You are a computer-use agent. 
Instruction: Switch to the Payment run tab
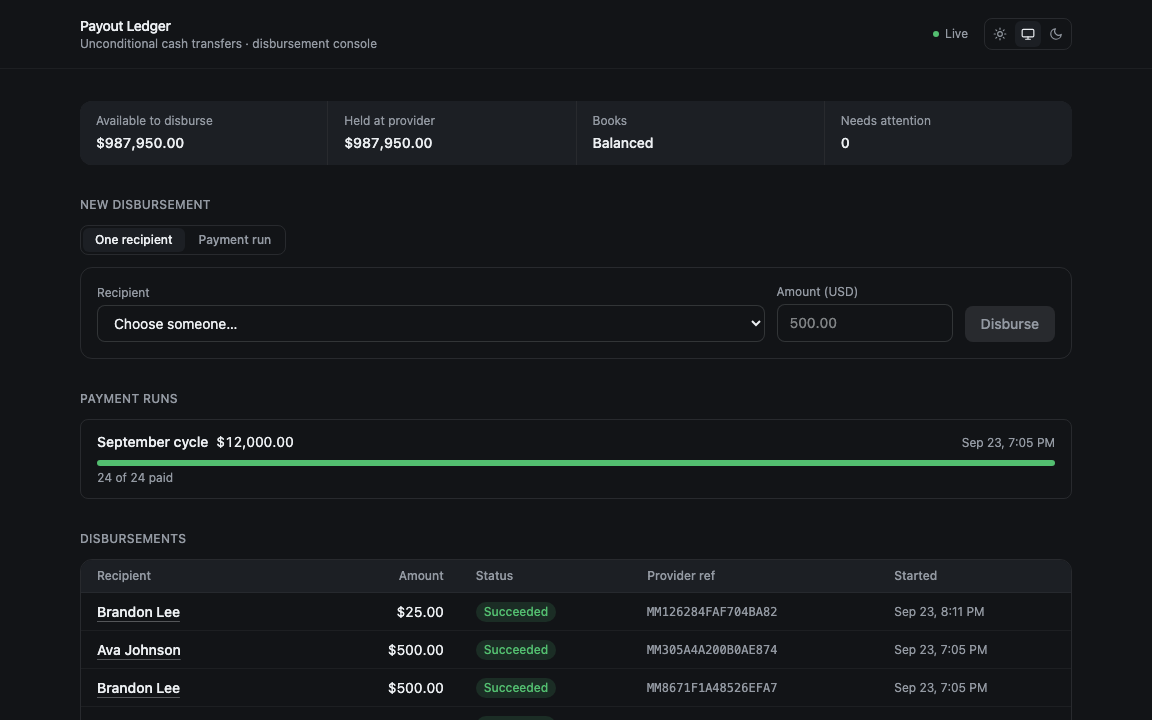234,240
